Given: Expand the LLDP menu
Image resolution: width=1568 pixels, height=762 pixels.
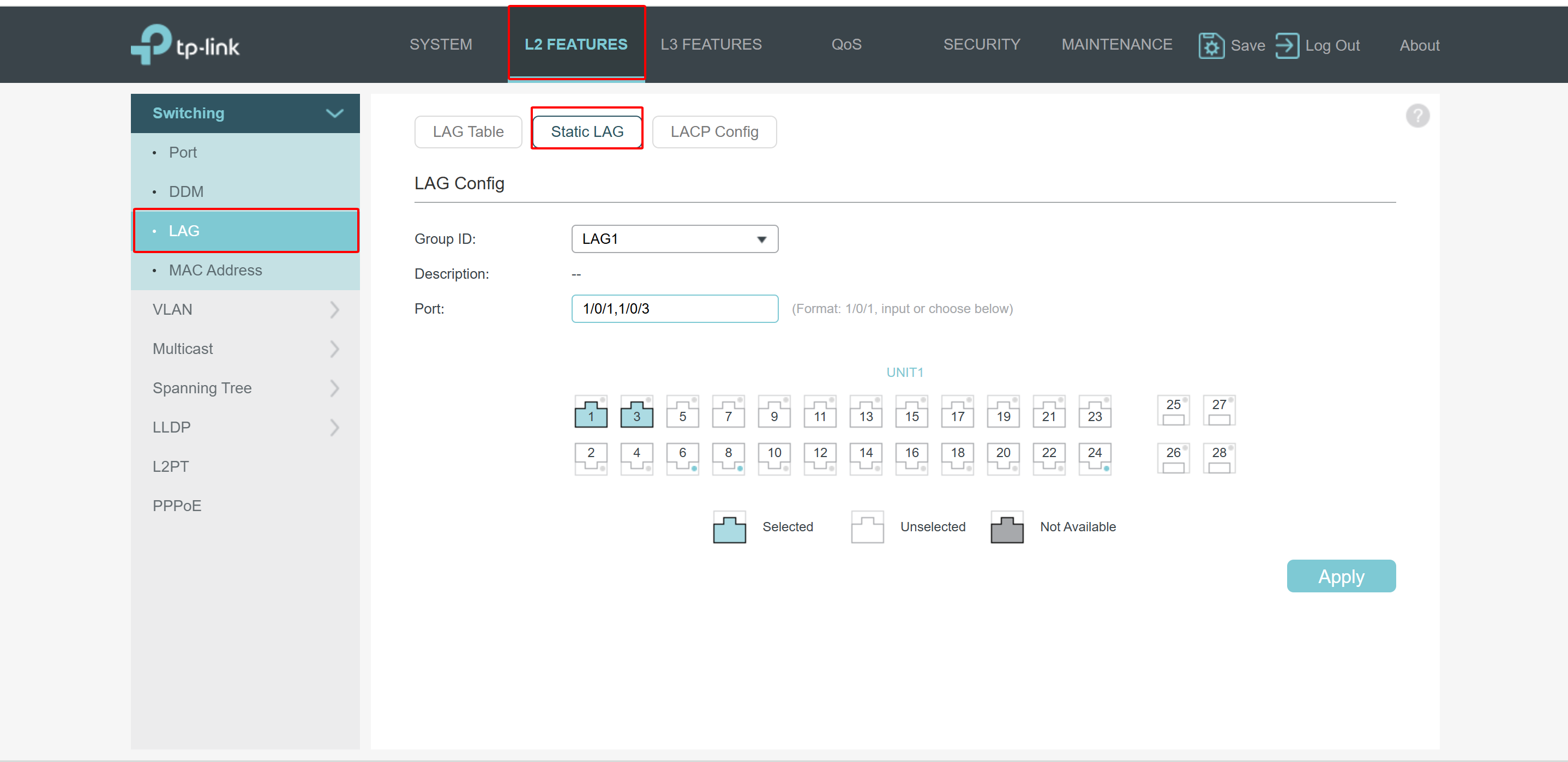Looking at the screenshot, I should [x=245, y=427].
